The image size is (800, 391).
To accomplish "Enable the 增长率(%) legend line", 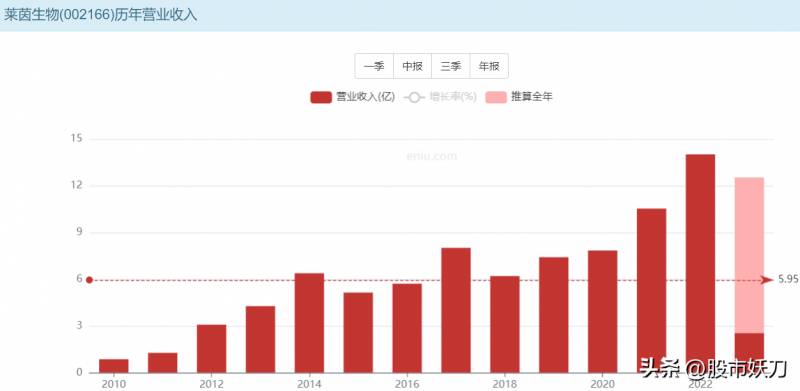I will point(440,97).
